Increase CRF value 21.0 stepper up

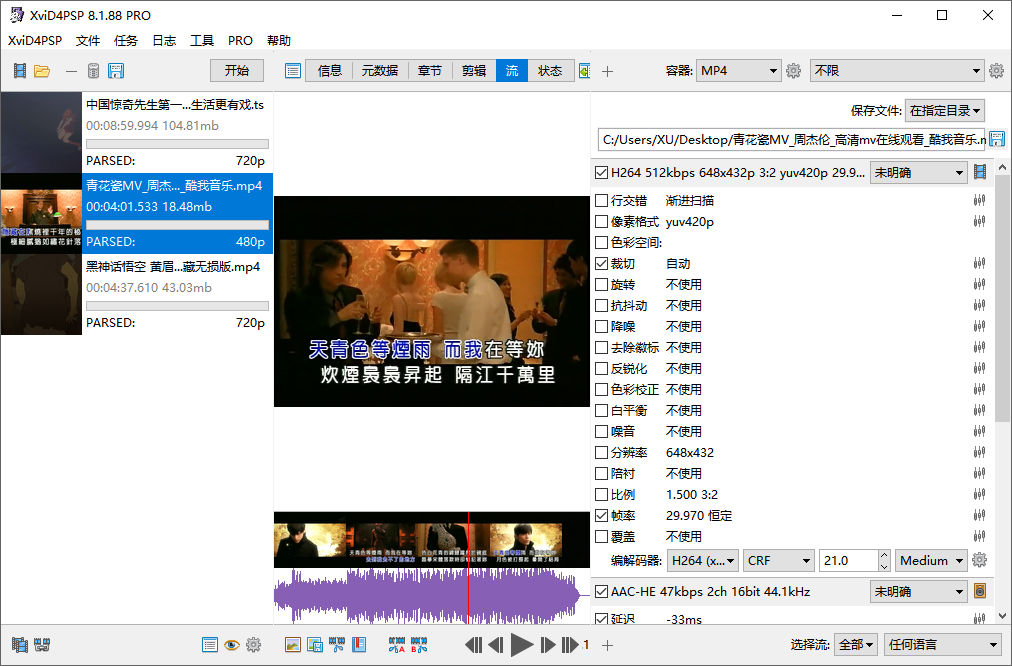pos(884,555)
